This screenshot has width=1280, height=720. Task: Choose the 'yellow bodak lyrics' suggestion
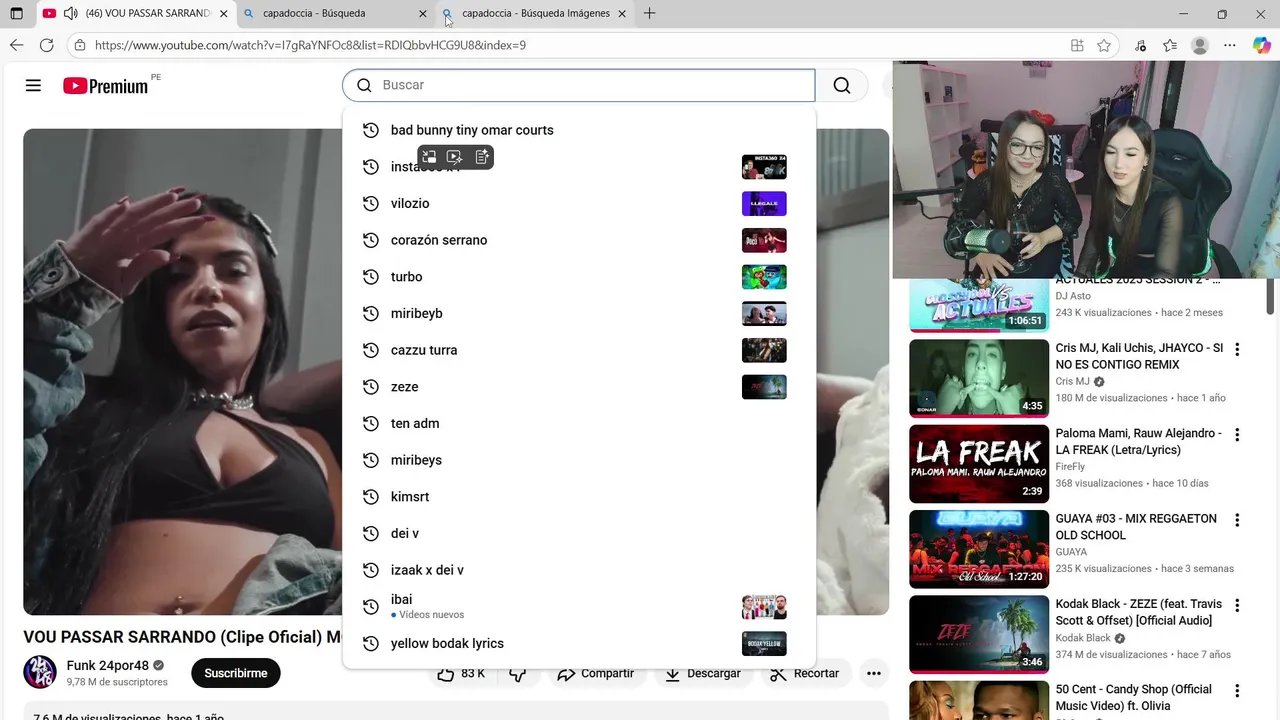coord(579,643)
